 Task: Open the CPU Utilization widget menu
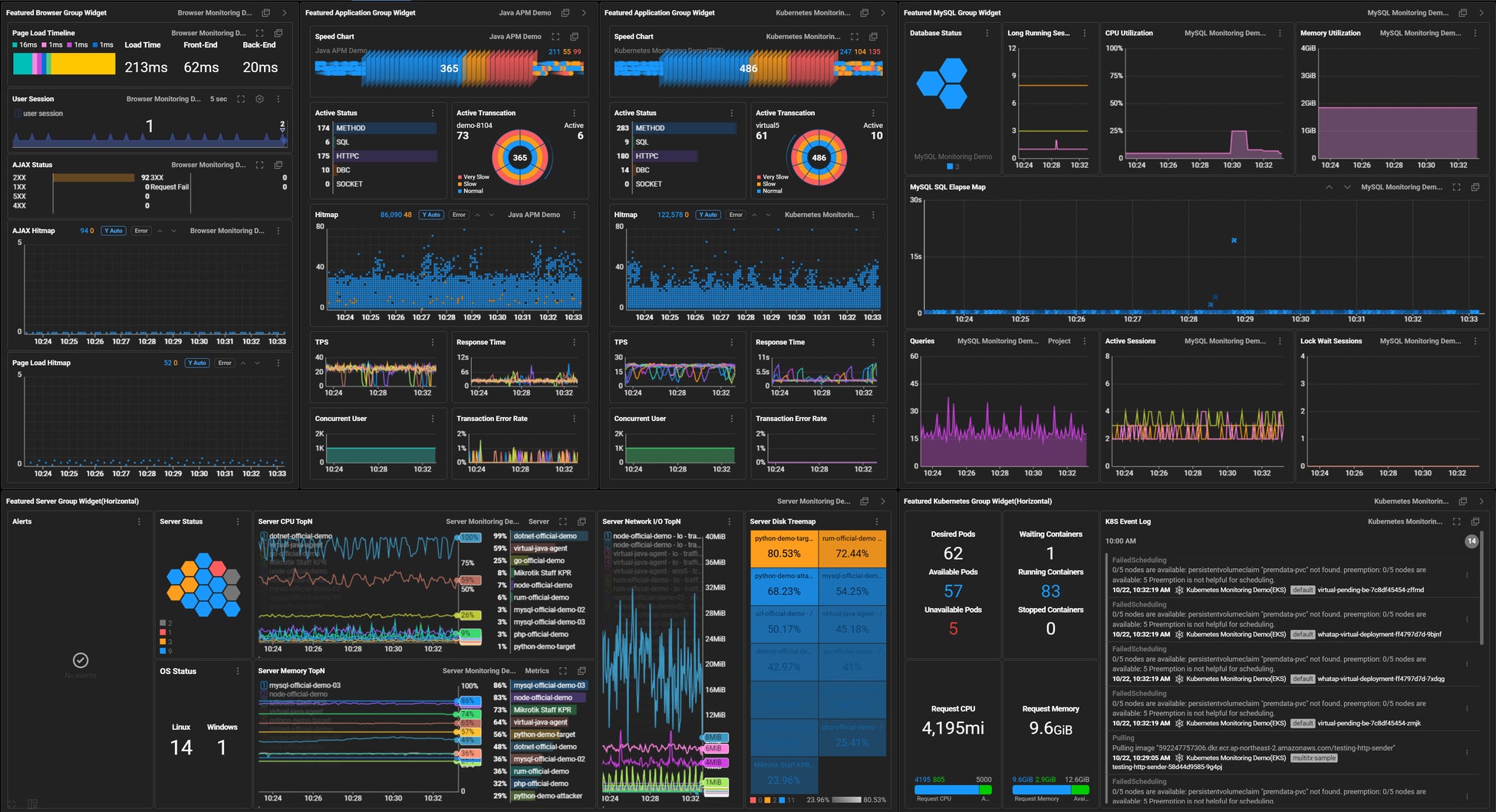pyautogui.click(x=1280, y=33)
